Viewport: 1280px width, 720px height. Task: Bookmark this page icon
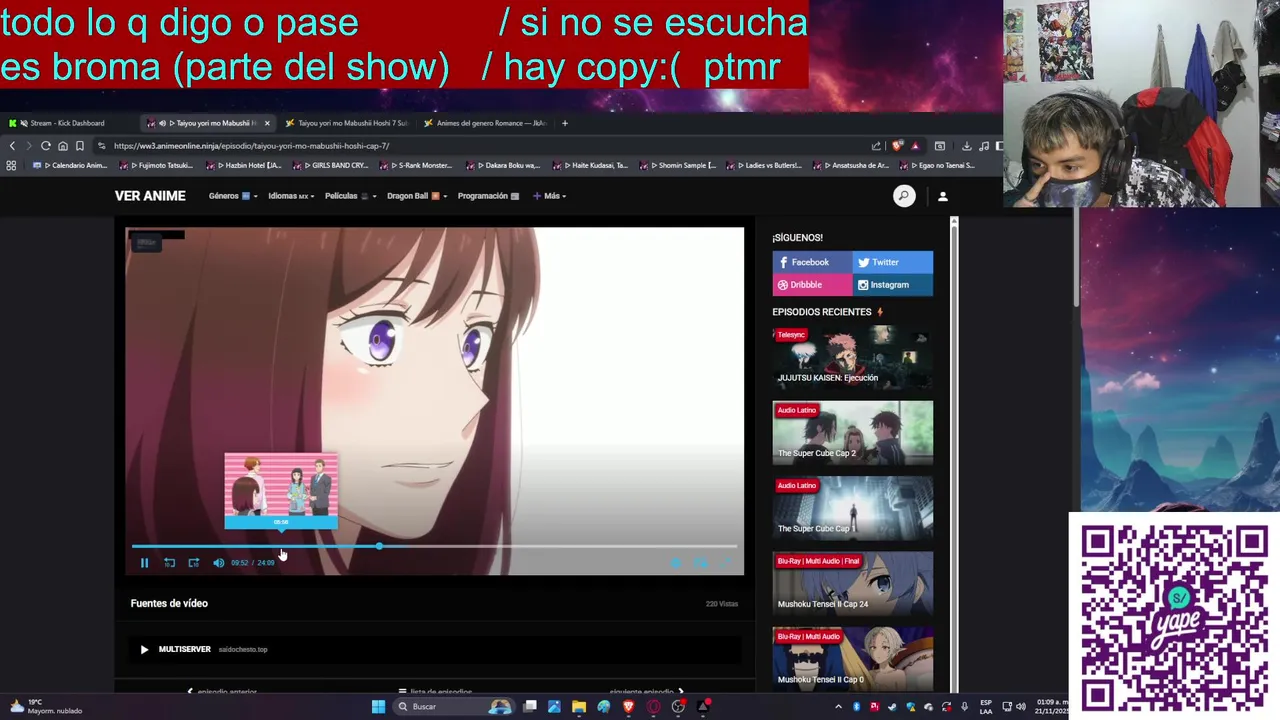pyautogui.click(x=79, y=146)
